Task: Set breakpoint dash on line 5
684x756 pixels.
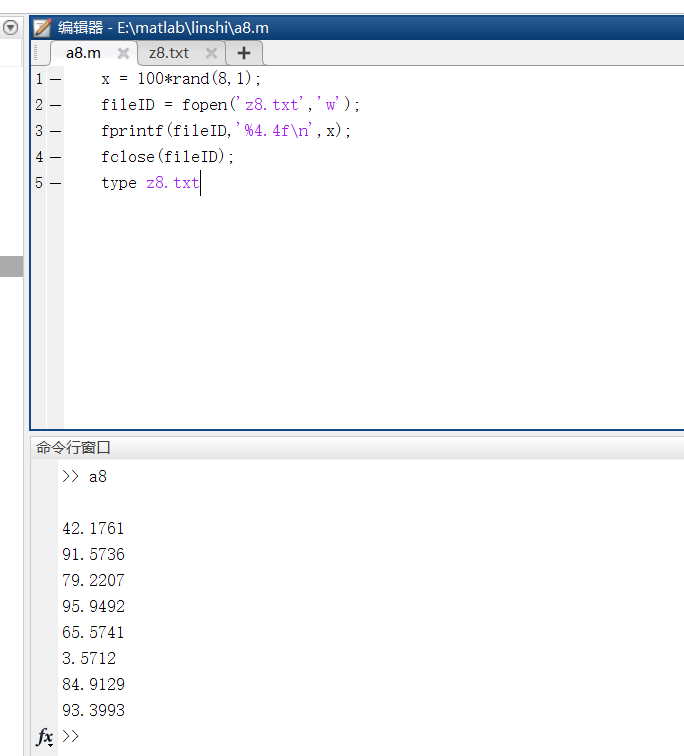Action: 56,183
